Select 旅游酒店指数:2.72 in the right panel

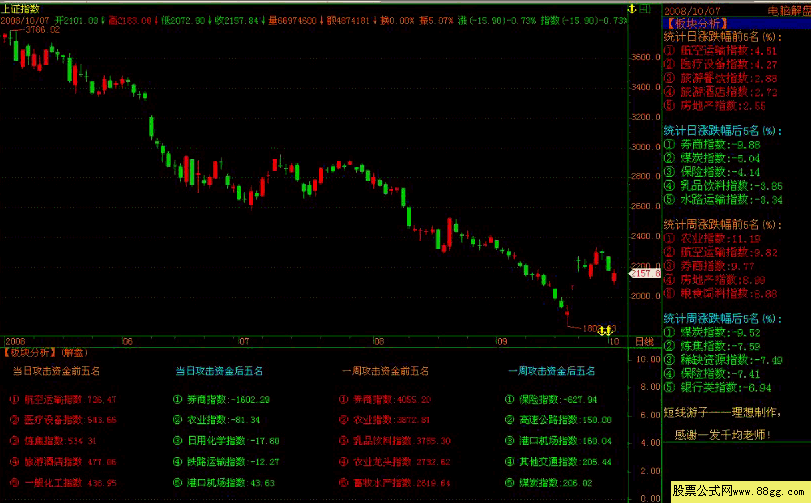(720, 92)
